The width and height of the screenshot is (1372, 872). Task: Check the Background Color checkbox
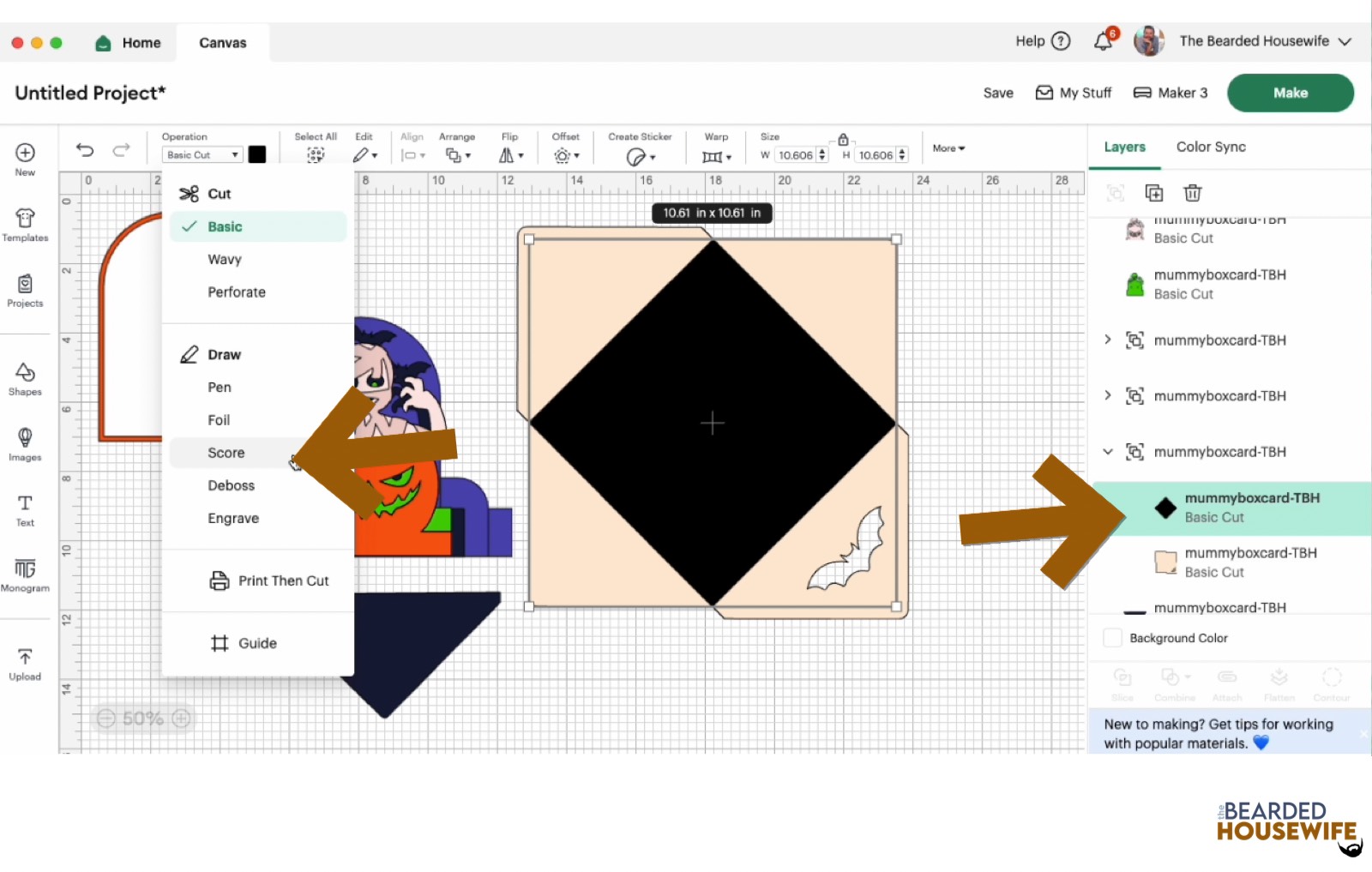(x=1112, y=638)
